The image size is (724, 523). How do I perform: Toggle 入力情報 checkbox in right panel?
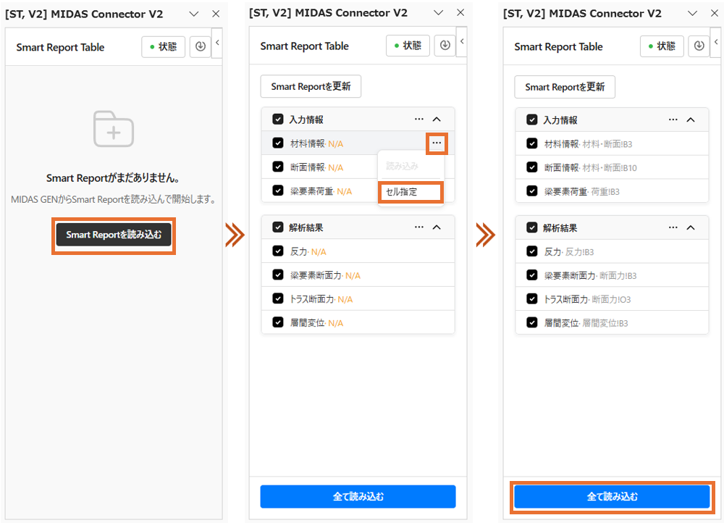(532, 120)
